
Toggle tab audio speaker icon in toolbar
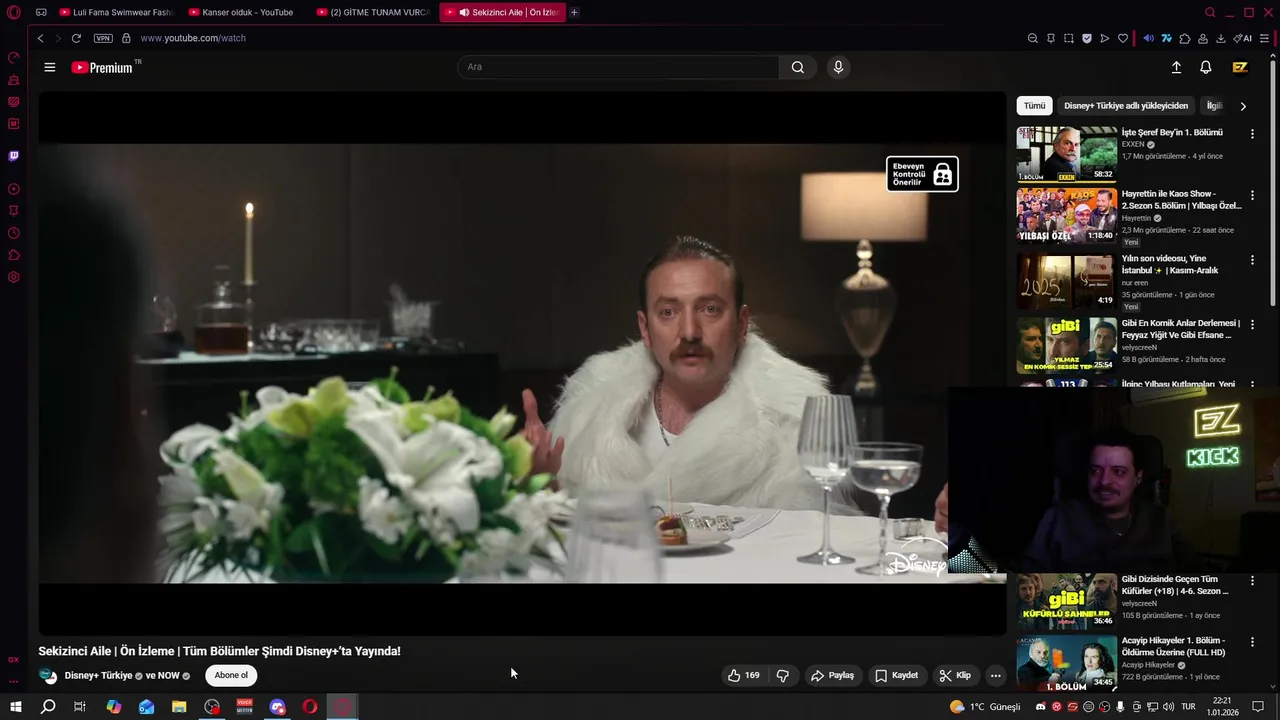[1148, 38]
